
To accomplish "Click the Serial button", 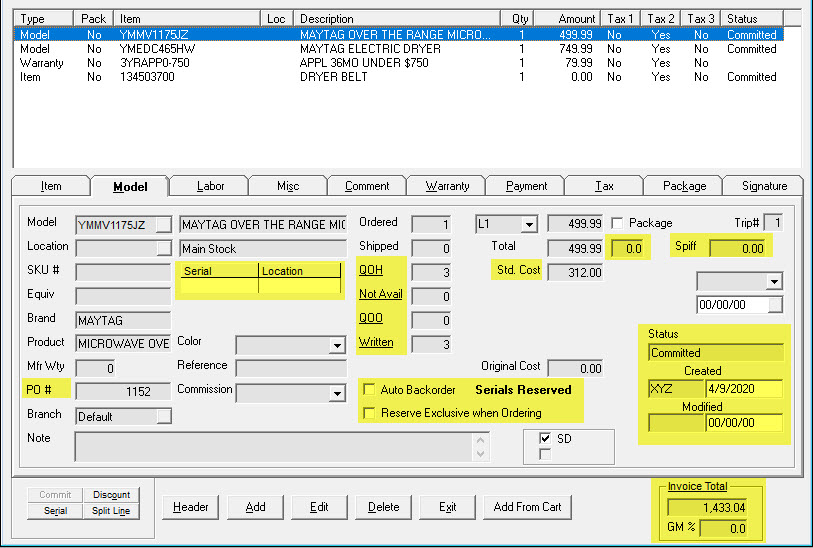I will point(55,511).
